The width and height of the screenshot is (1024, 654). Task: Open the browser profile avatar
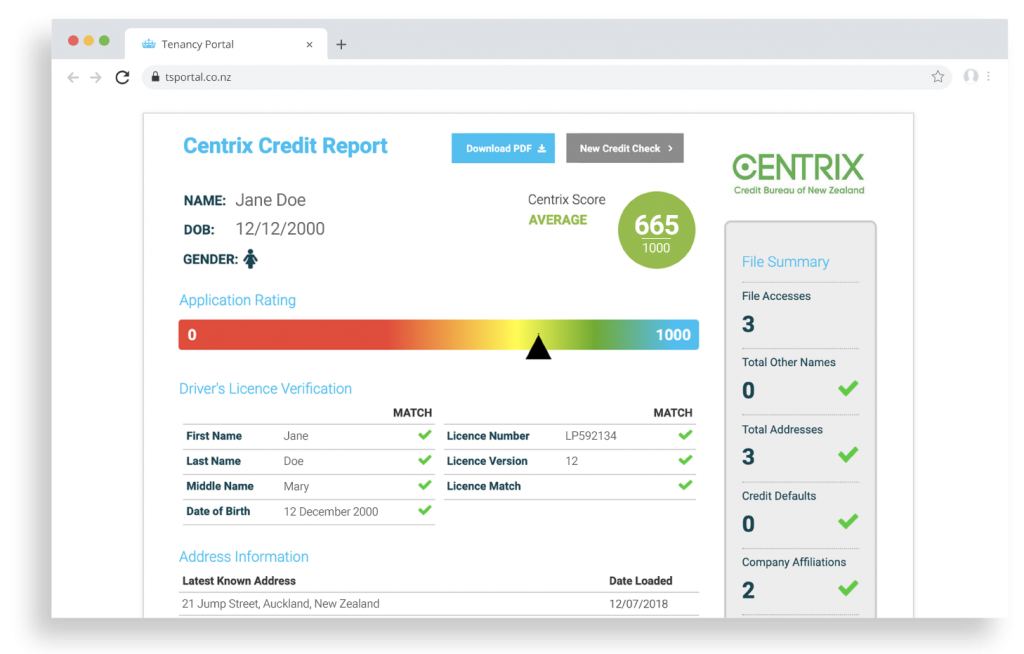point(971,76)
